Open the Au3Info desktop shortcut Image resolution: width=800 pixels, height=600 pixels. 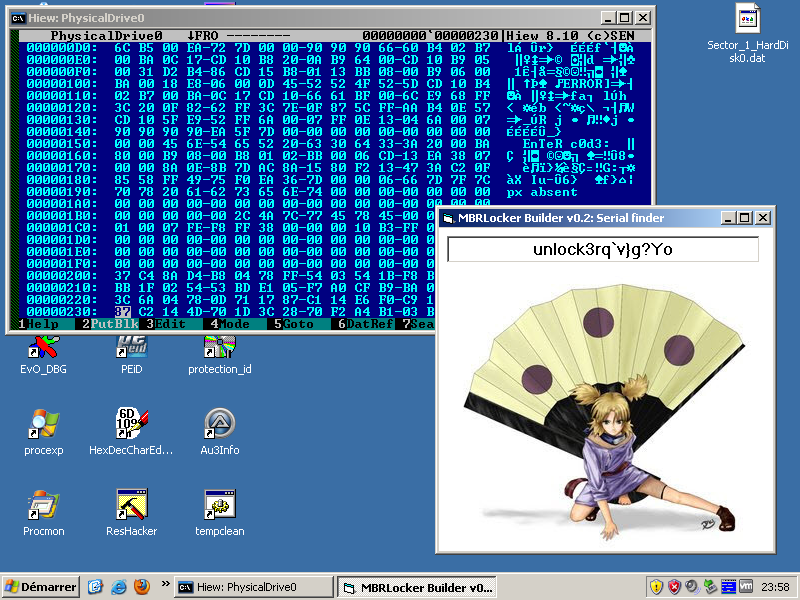pos(219,432)
